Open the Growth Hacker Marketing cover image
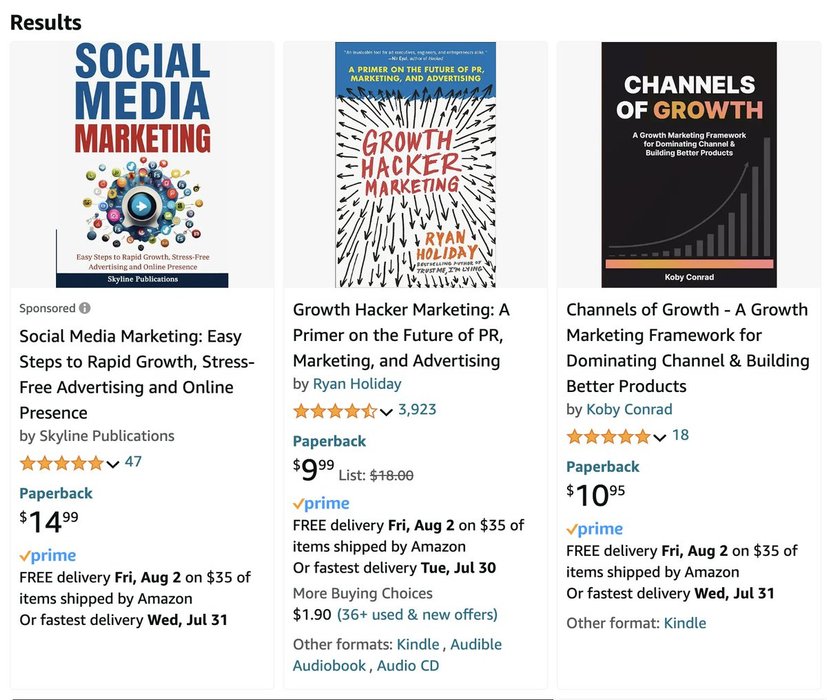Screen dimensions: 827x700 (x=415, y=165)
